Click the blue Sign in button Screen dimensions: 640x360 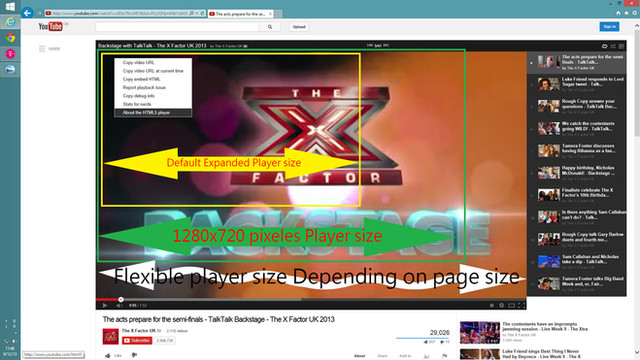click(x=609, y=27)
